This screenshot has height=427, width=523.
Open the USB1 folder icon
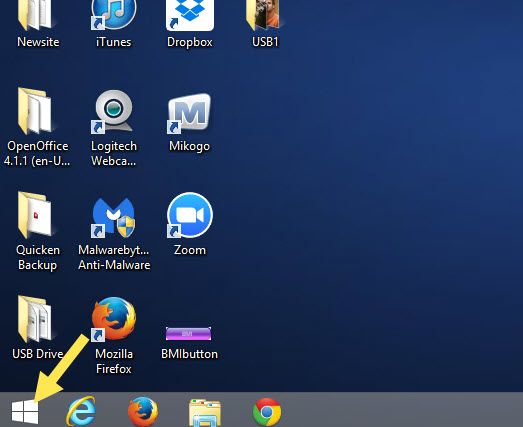(x=264, y=15)
